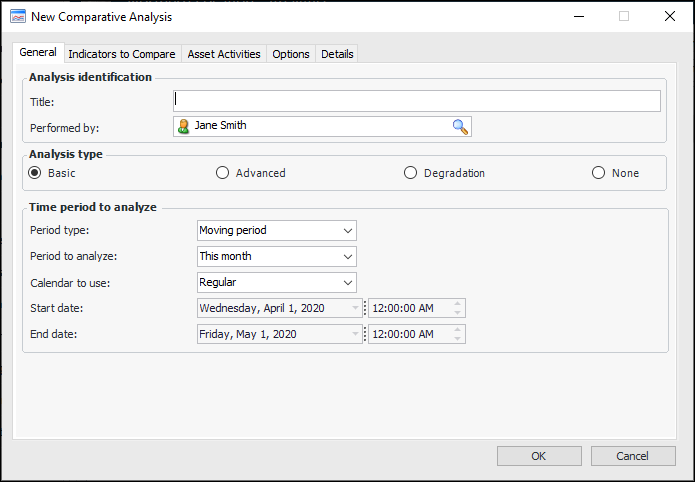Open the Asset Activities tab
Image resolution: width=695 pixels, height=482 pixels.
click(x=223, y=54)
